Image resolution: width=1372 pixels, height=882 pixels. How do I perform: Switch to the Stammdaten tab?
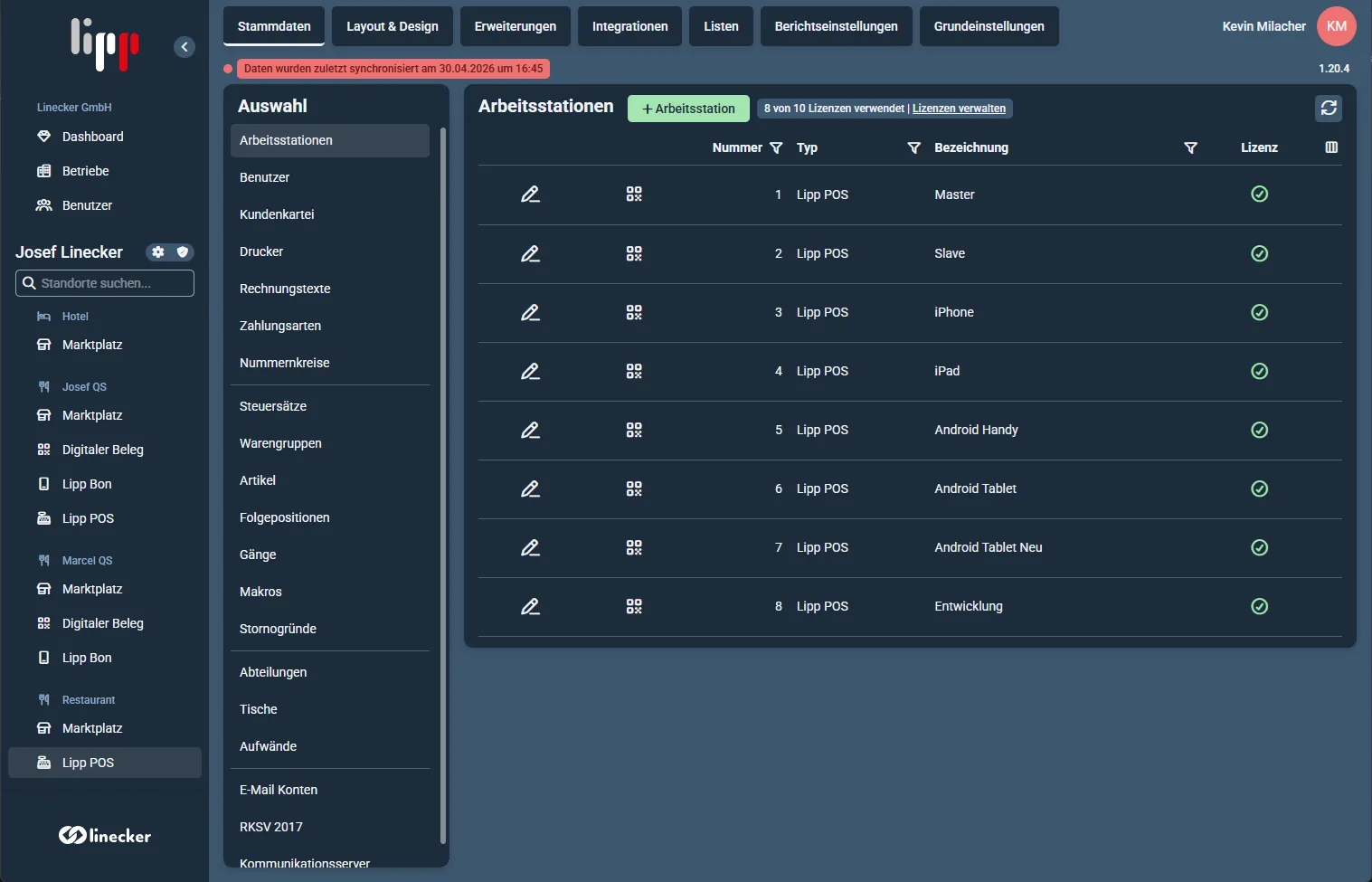274,26
